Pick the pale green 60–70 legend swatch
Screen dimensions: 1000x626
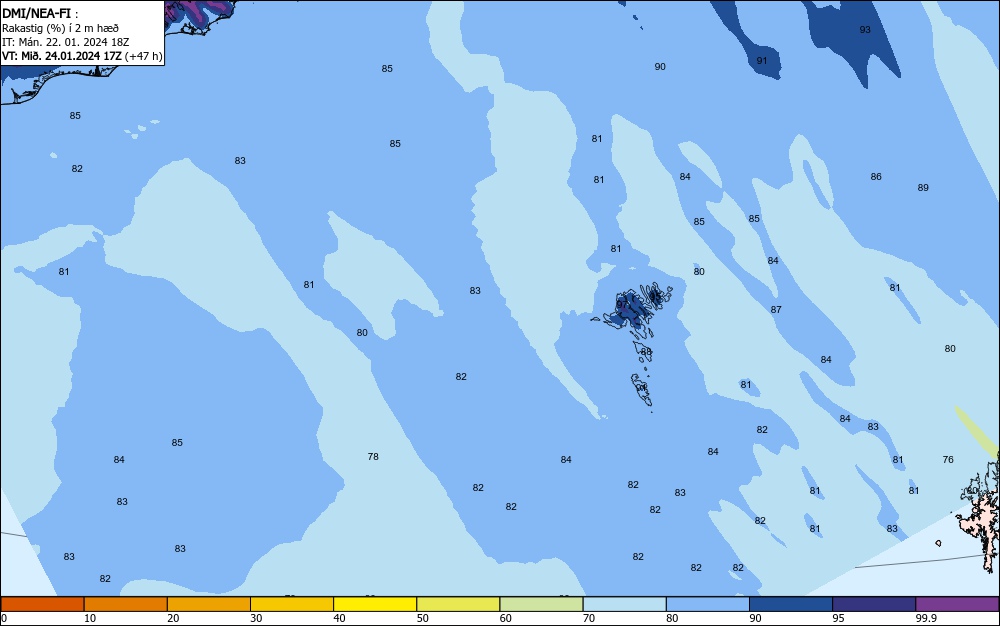tap(541, 604)
